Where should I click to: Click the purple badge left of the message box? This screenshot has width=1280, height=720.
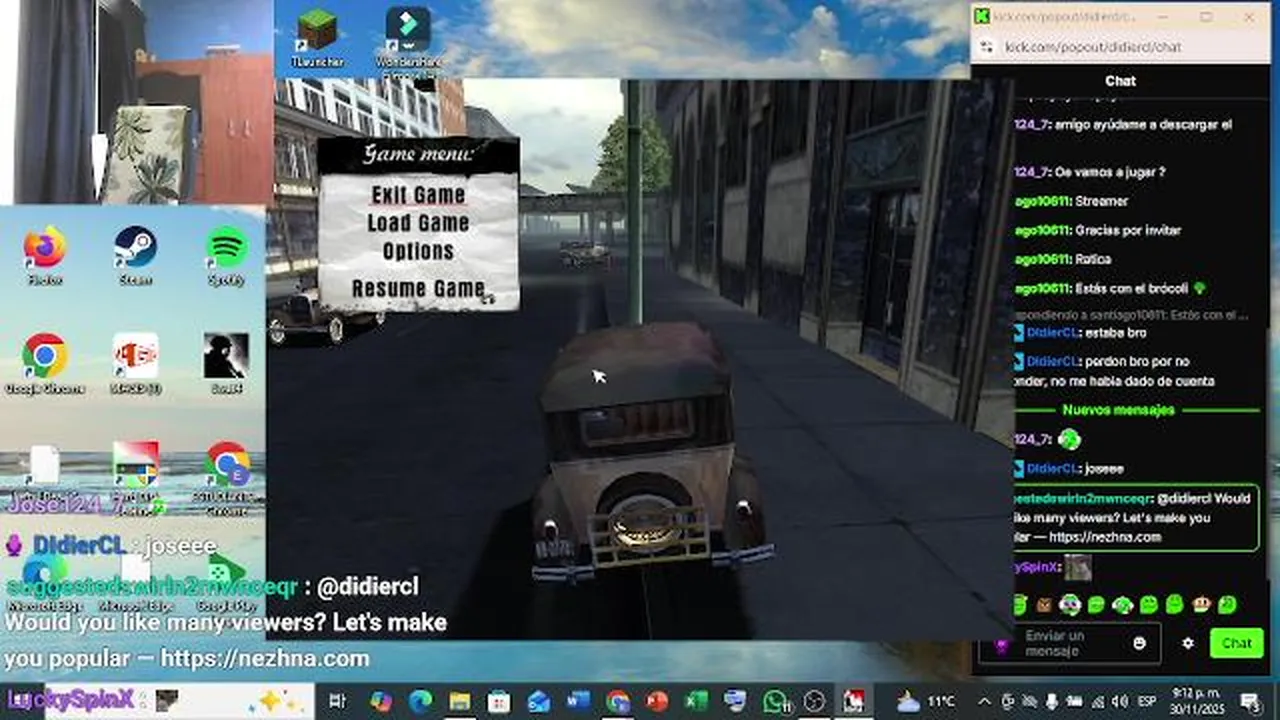[x=1001, y=646]
